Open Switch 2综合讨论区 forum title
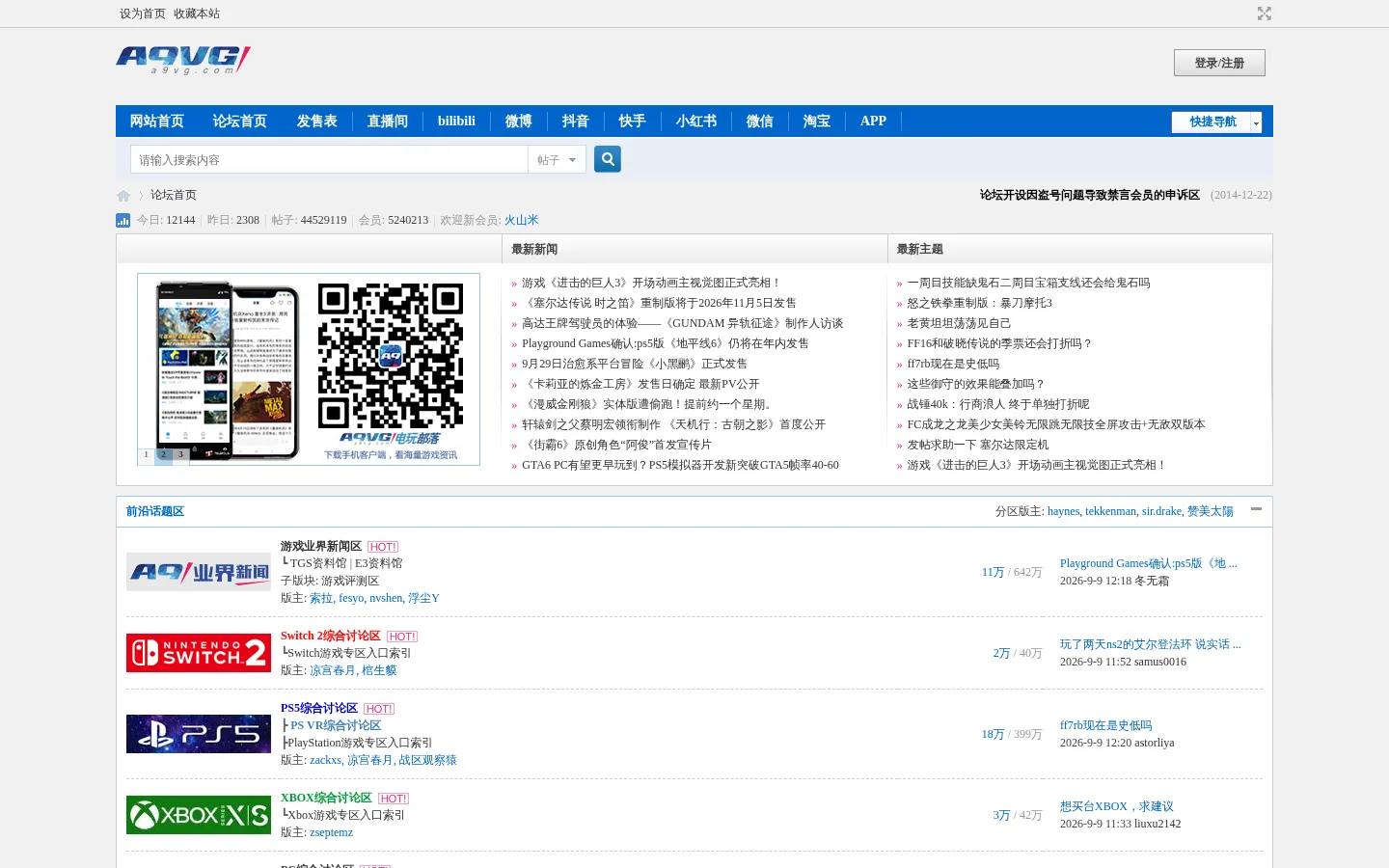1389x868 pixels. tap(331, 637)
